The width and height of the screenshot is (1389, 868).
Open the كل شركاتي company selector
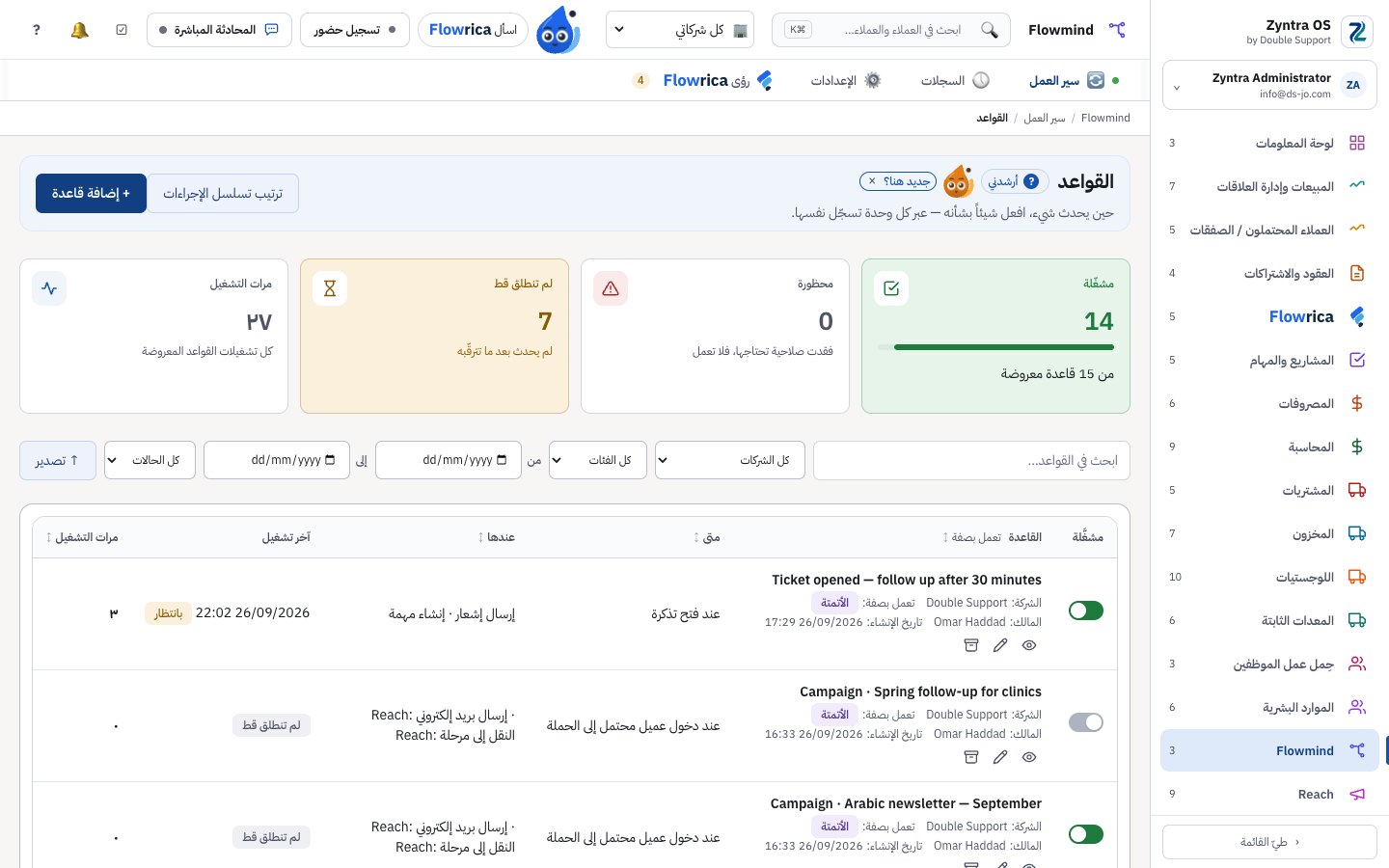(680, 30)
